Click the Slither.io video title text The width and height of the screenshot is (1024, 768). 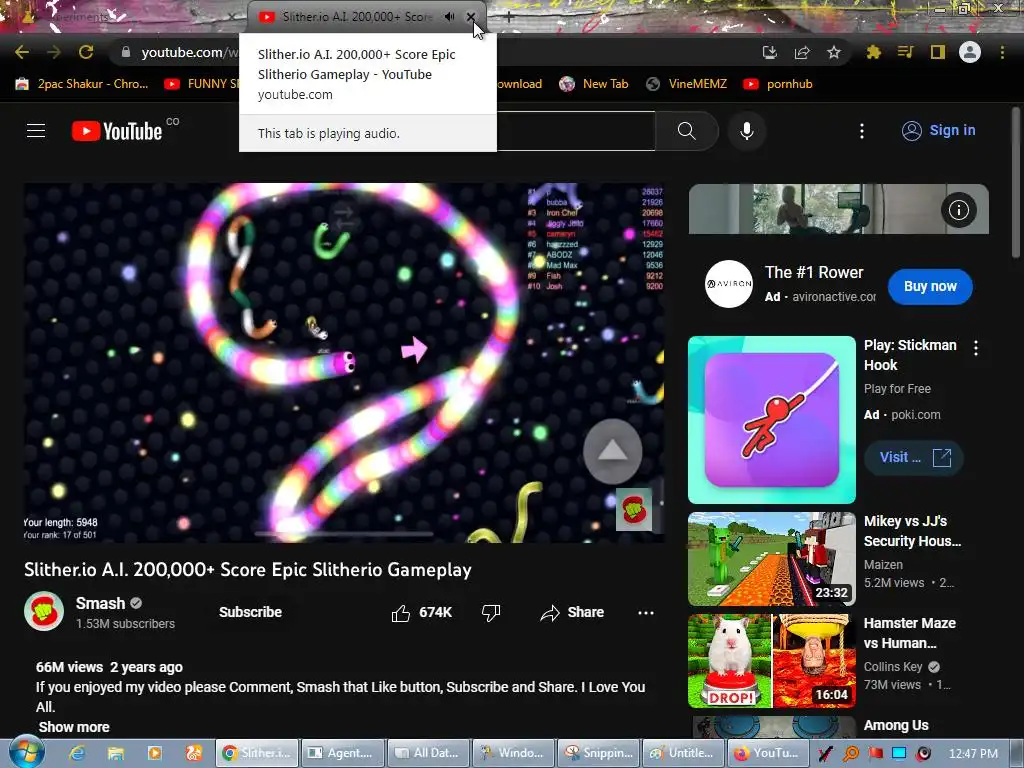(248, 569)
